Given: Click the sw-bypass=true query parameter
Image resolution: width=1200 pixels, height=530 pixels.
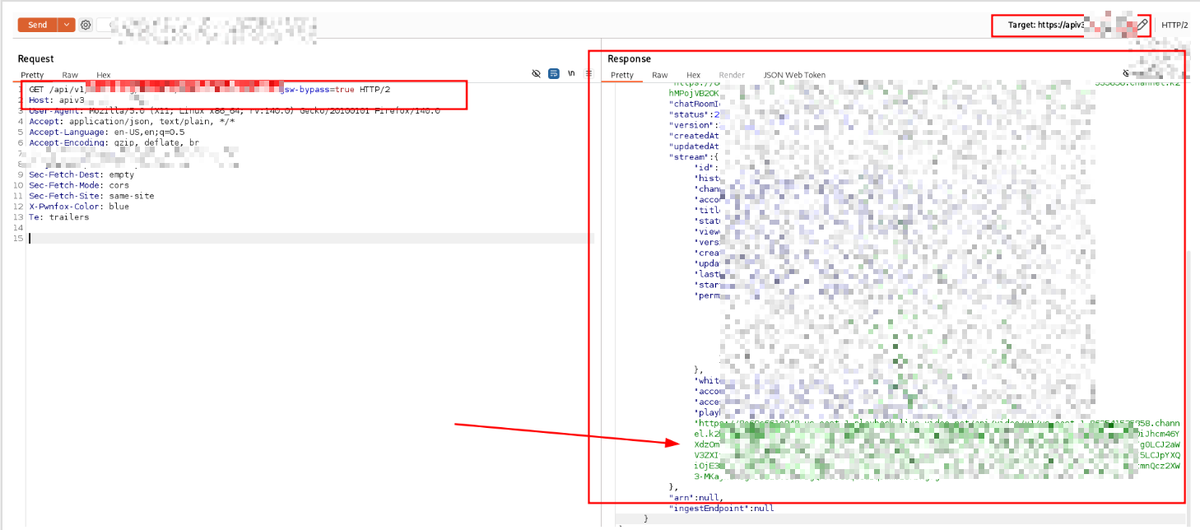Looking at the screenshot, I should (320, 90).
